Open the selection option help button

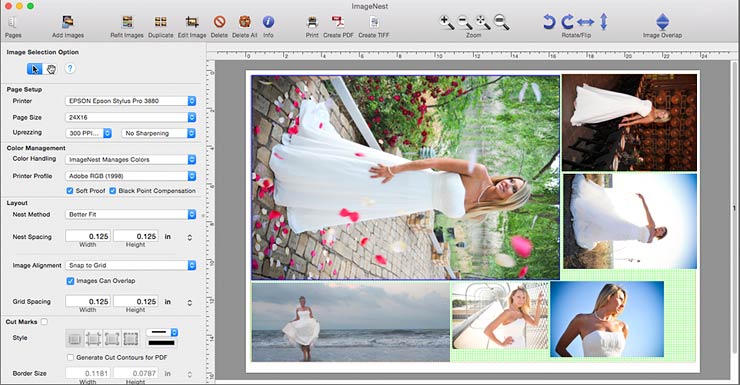coord(70,68)
